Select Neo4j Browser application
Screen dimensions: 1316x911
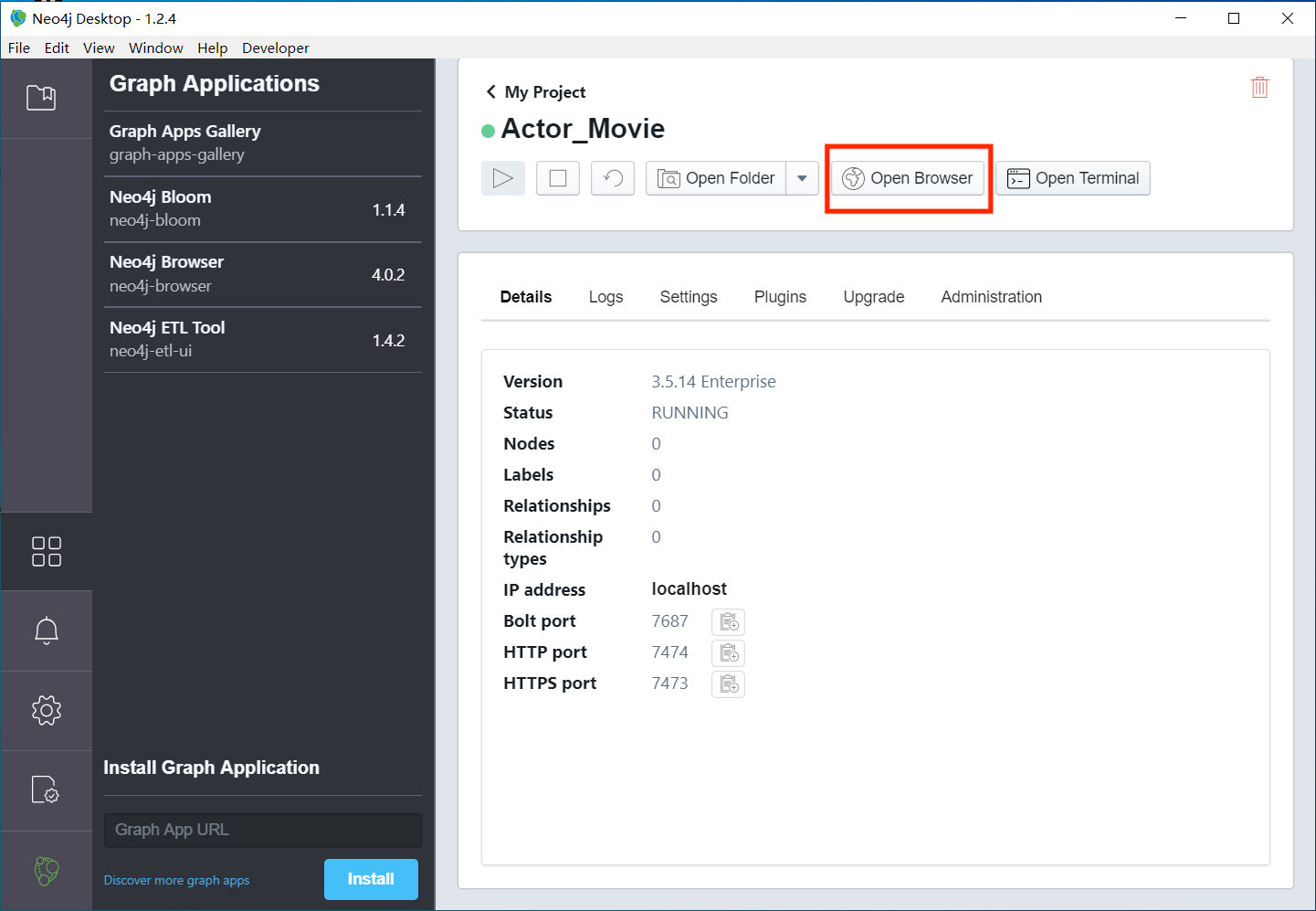click(263, 274)
